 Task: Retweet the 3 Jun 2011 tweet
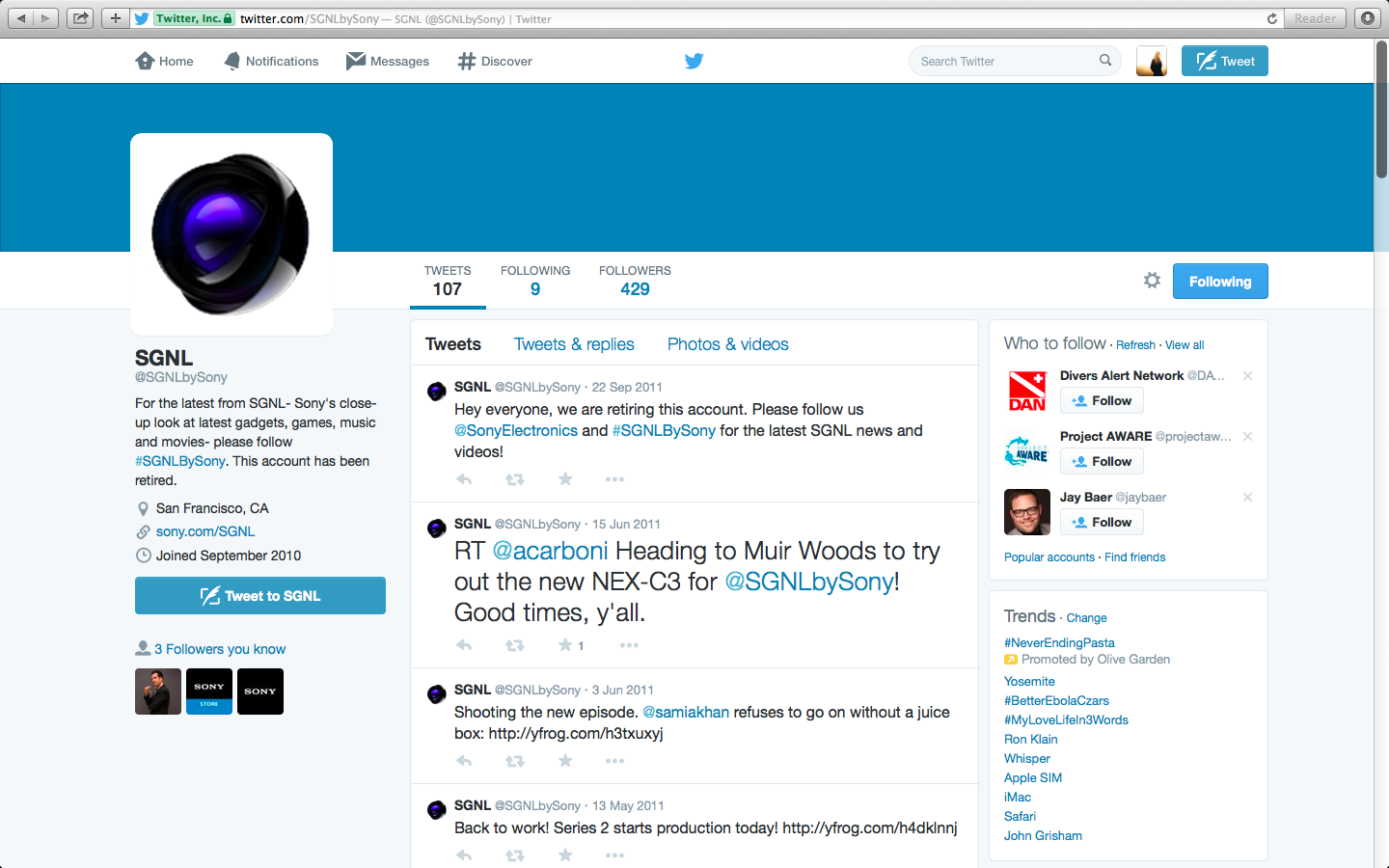[x=515, y=761]
